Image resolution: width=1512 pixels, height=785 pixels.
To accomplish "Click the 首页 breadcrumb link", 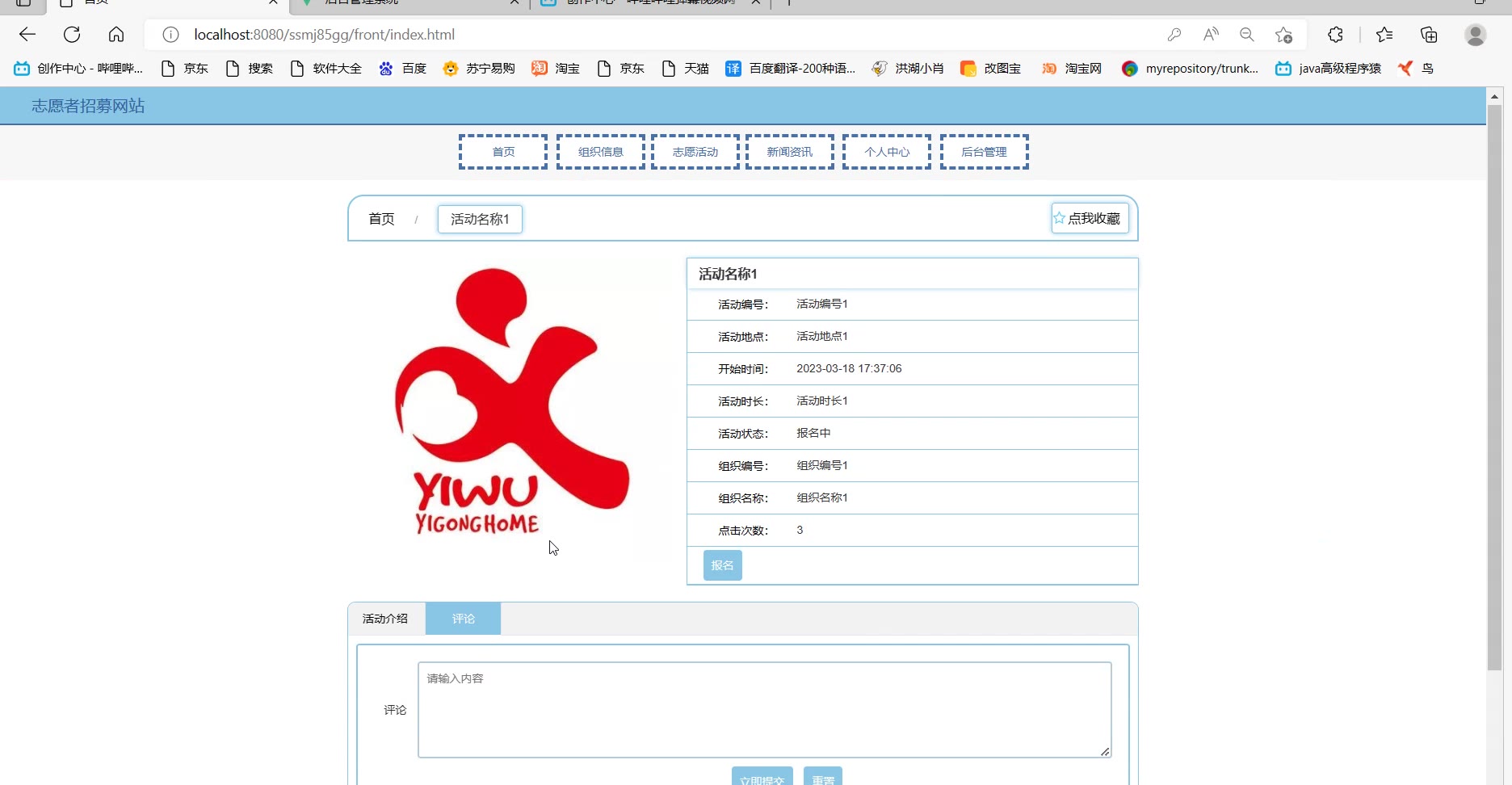I will [x=381, y=219].
